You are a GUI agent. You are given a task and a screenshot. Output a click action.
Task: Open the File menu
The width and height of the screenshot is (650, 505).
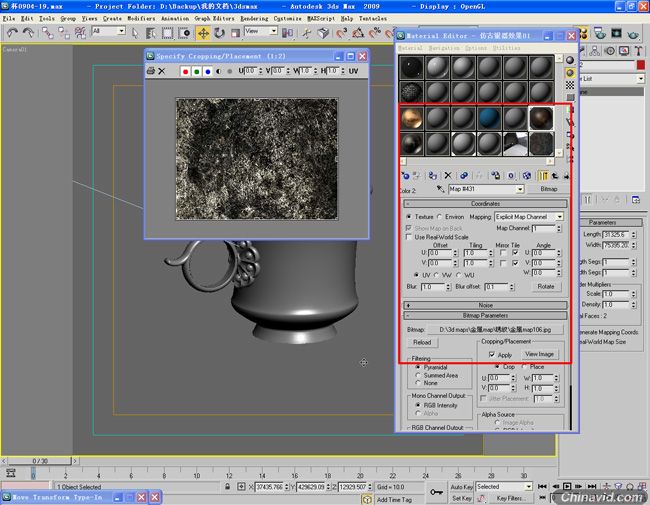click(8, 19)
